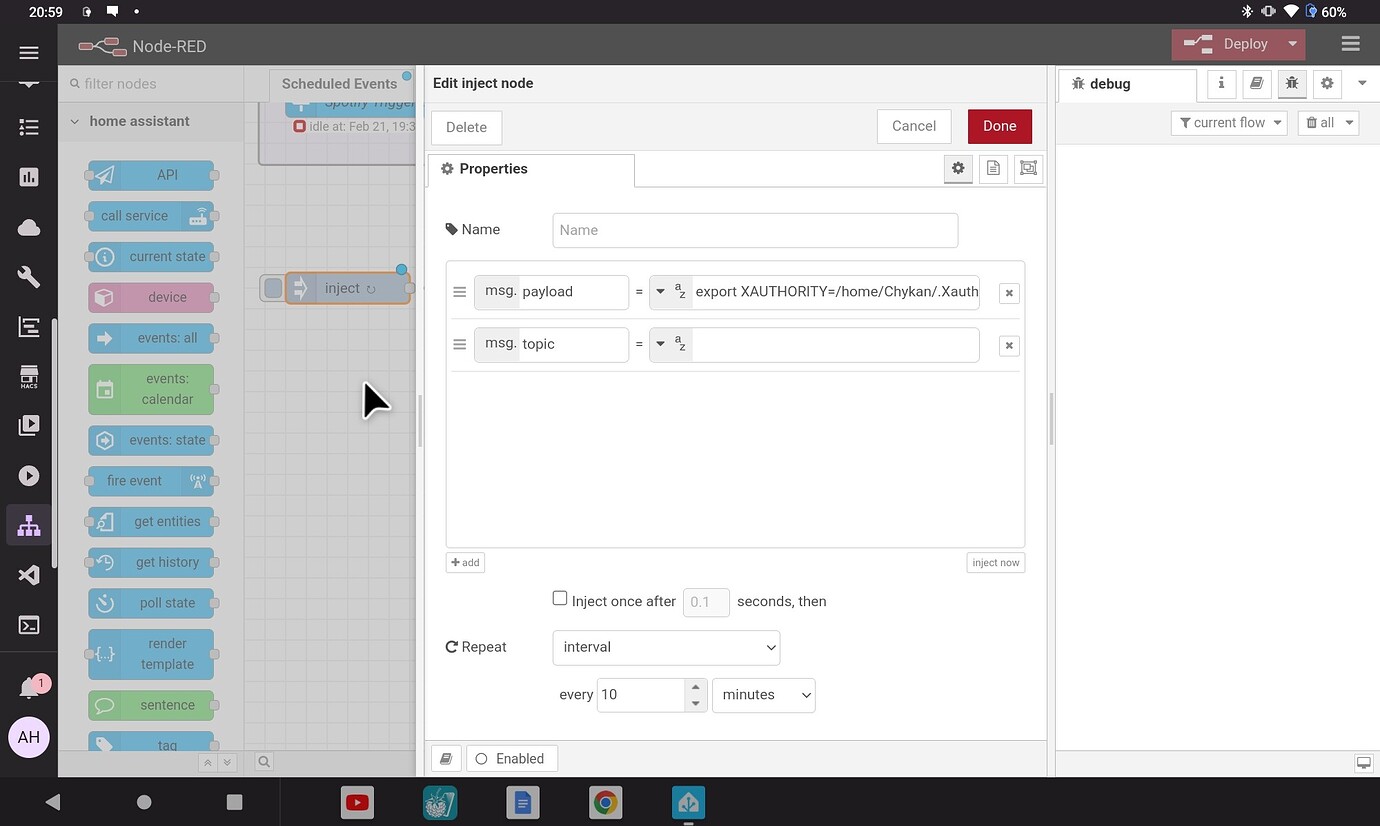
Task: Select the debug sidebar tab
Action: [1127, 84]
